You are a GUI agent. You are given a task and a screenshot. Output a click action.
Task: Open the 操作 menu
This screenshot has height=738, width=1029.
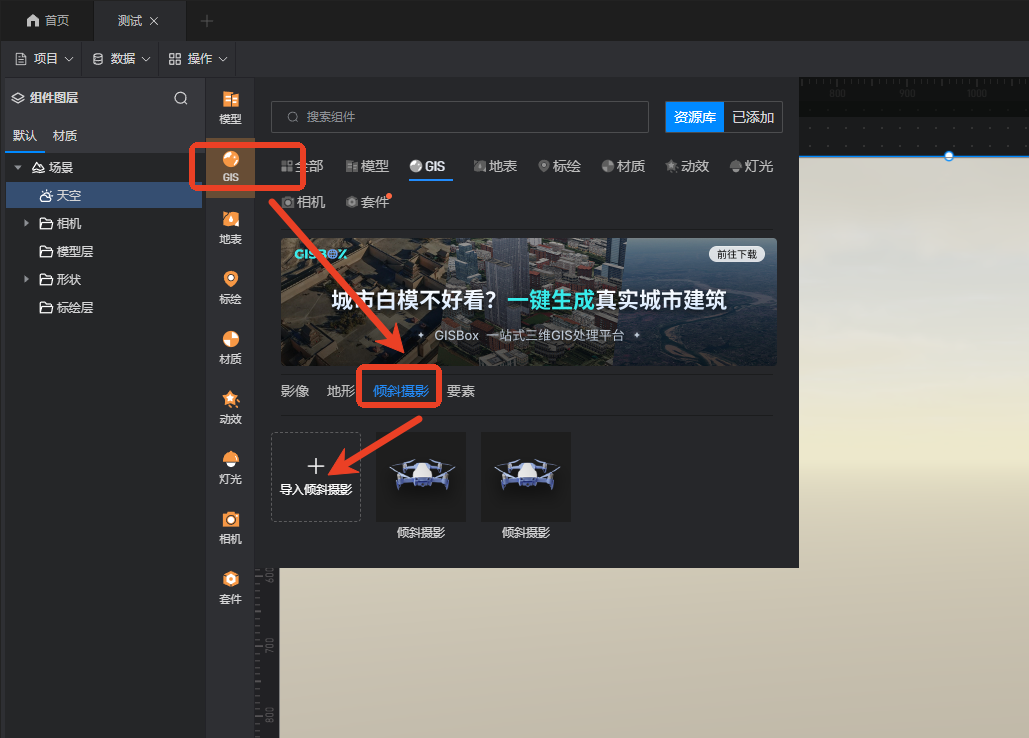(198, 59)
